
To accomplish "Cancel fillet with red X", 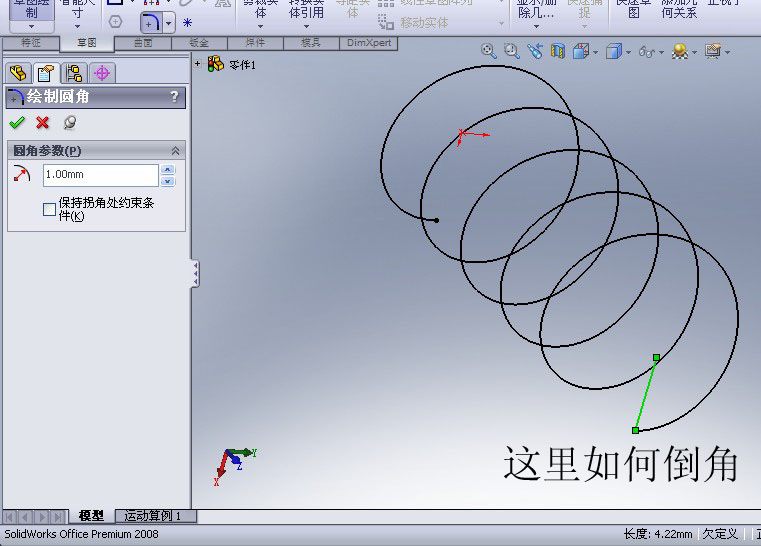I will point(43,123).
